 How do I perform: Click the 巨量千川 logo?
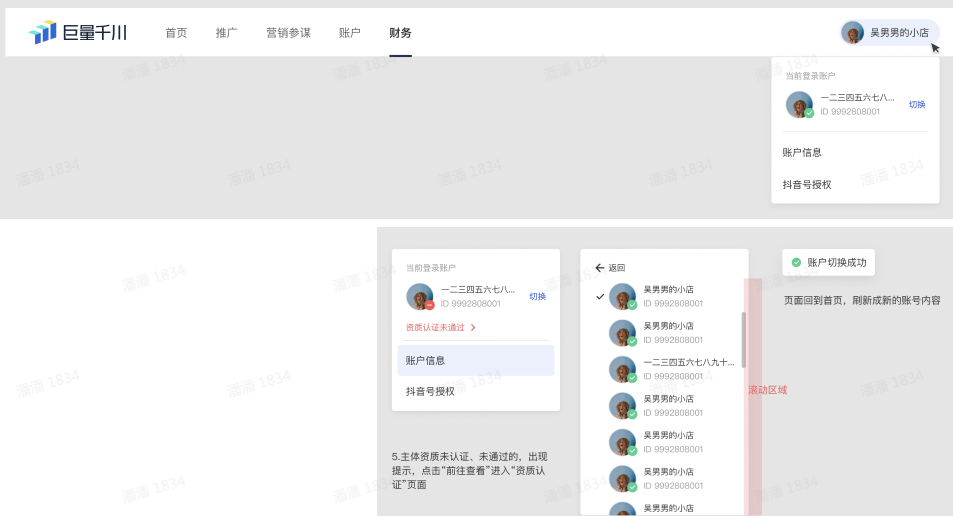click(x=77, y=32)
